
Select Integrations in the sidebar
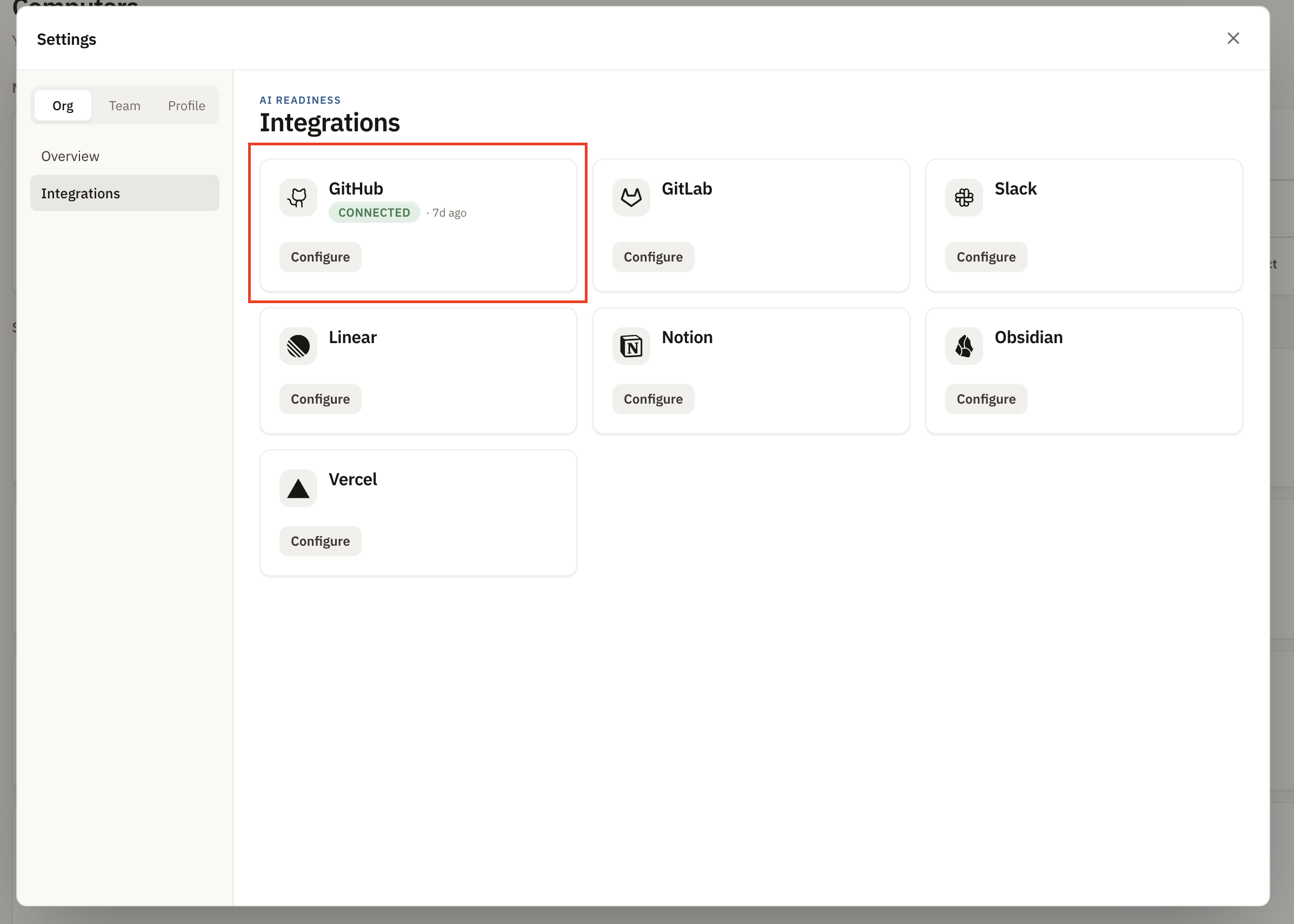125,193
